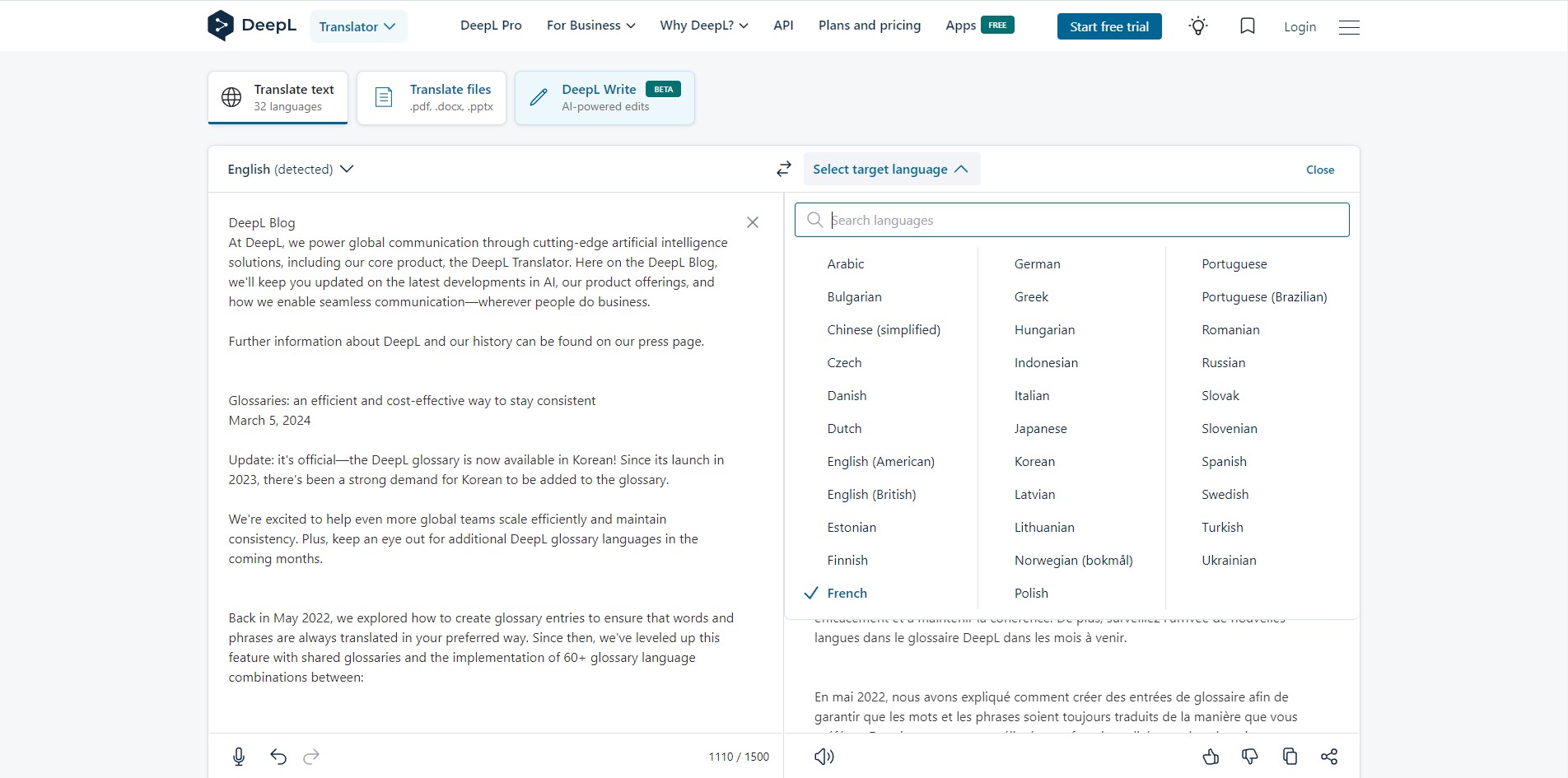Screen dimensions: 1568x778
Task: Choose Japanese as target language
Action: 1040,428
